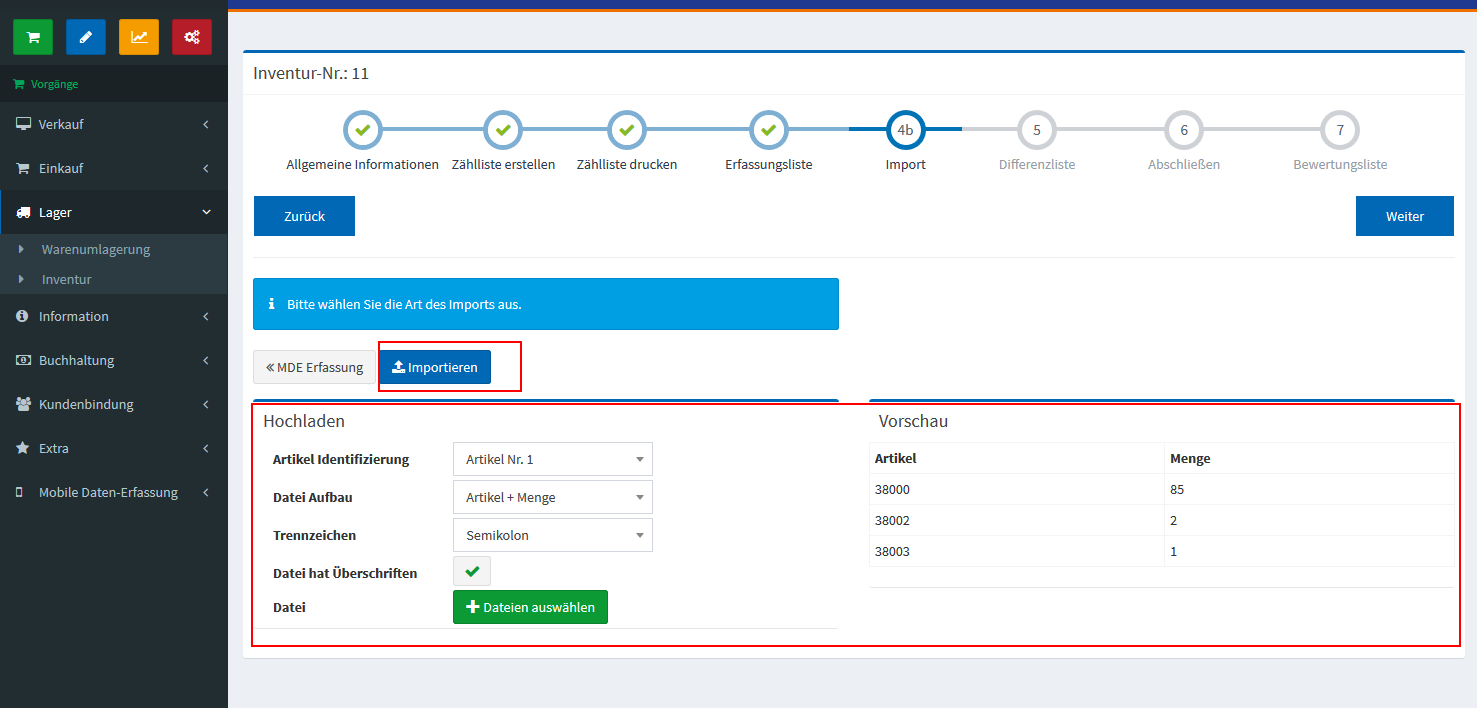This screenshot has width=1477, height=708.
Task: Click the completed Zählliste erstellen step circle
Action: [x=503, y=130]
